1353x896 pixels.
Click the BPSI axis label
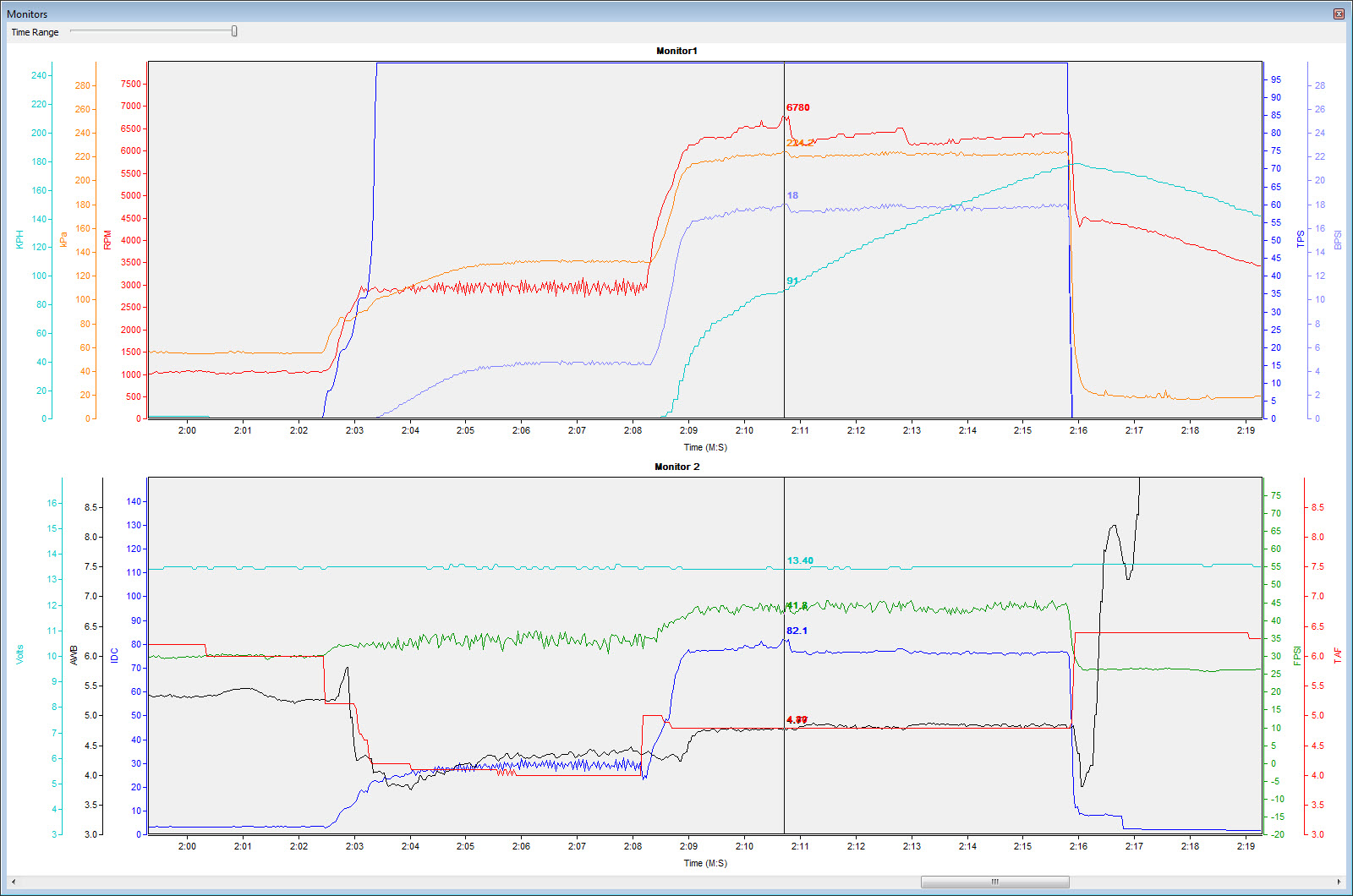click(x=1338, y=239)
